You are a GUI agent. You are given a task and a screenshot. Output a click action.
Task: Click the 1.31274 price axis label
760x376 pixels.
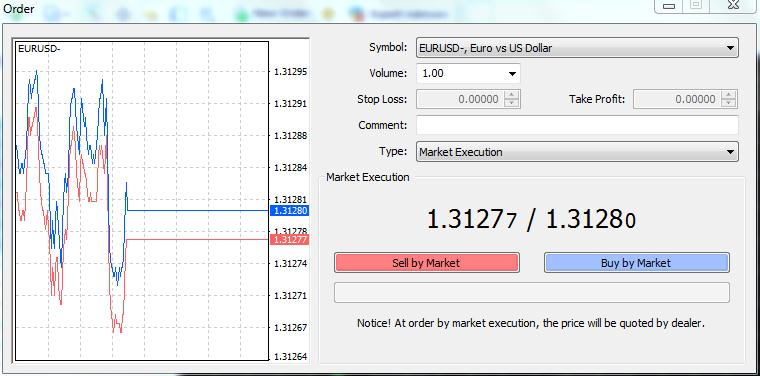[x=290, y=264]
